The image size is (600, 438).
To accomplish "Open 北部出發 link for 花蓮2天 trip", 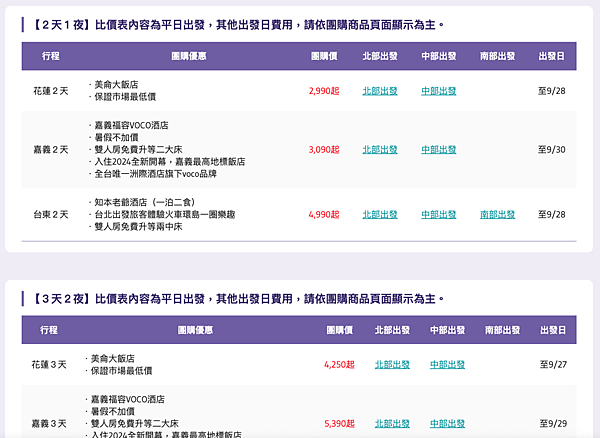I will pyautogui.click(x=380, y=91).
